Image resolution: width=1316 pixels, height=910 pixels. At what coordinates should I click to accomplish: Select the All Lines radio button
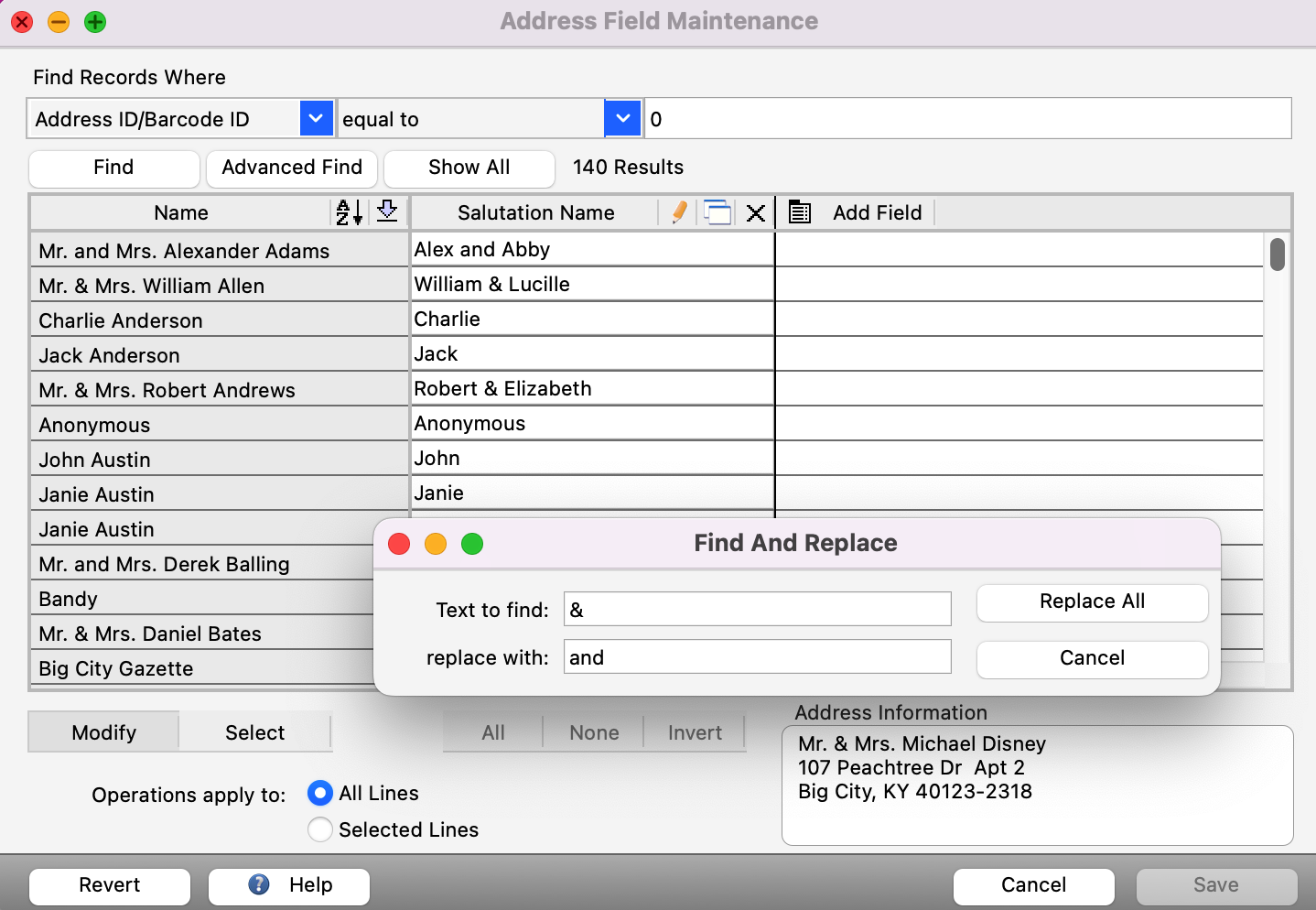click(319, 794)
